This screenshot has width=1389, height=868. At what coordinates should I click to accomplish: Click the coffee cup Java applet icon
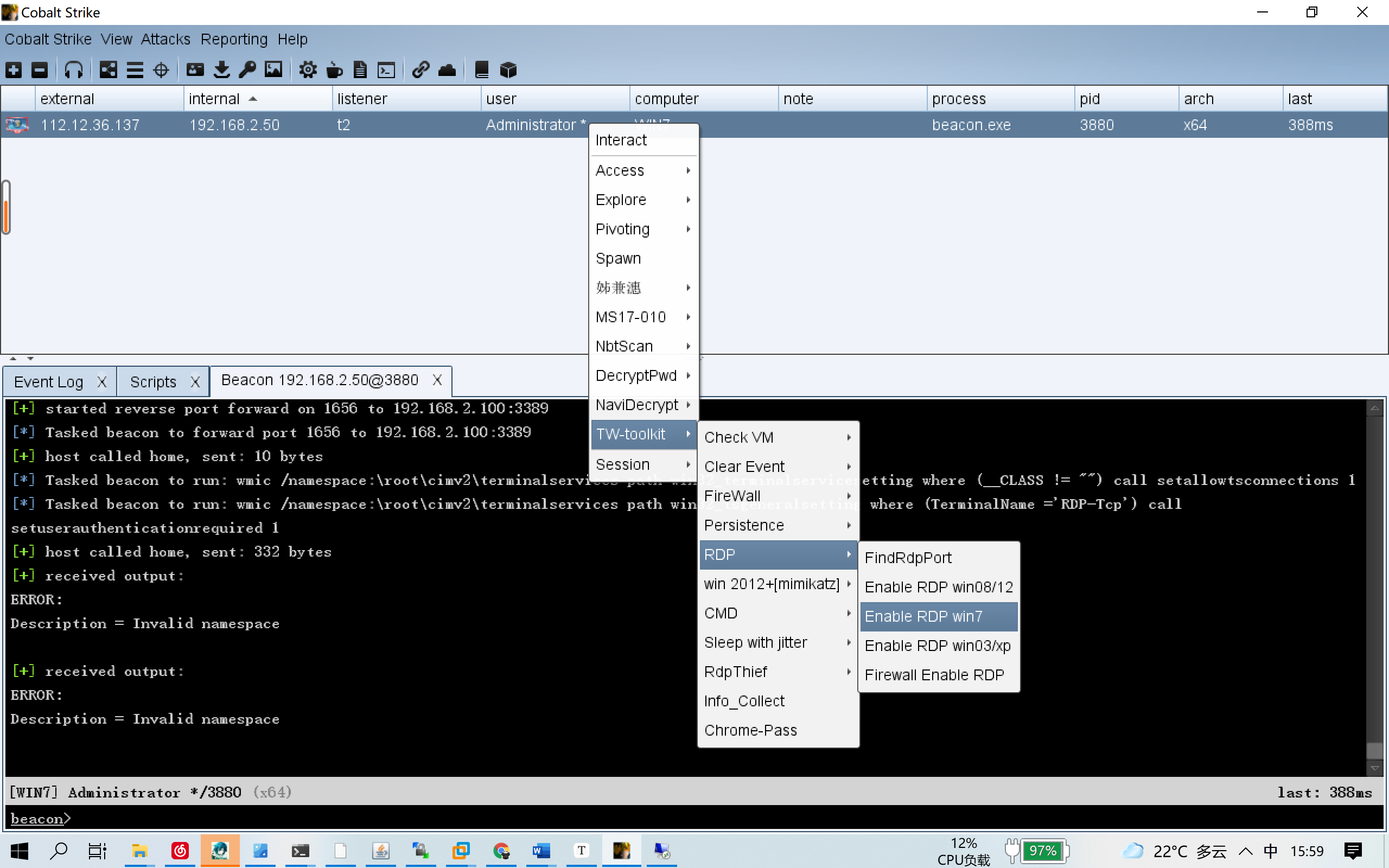coord(334,70)
